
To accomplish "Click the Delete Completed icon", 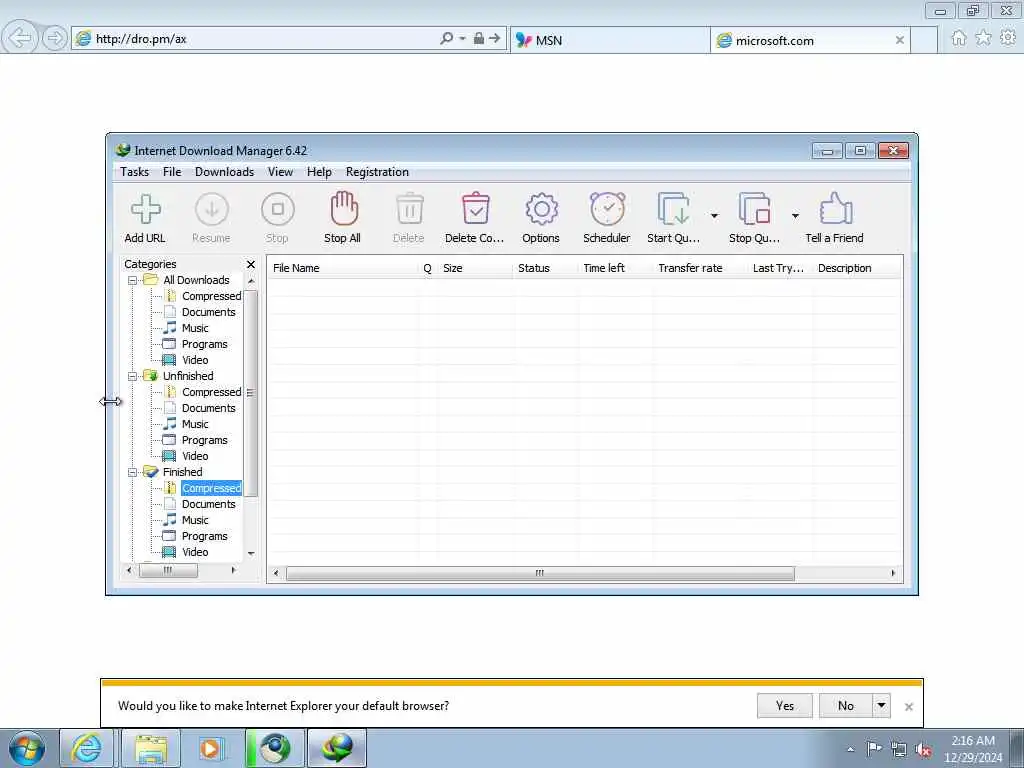I will click(475, 209).
